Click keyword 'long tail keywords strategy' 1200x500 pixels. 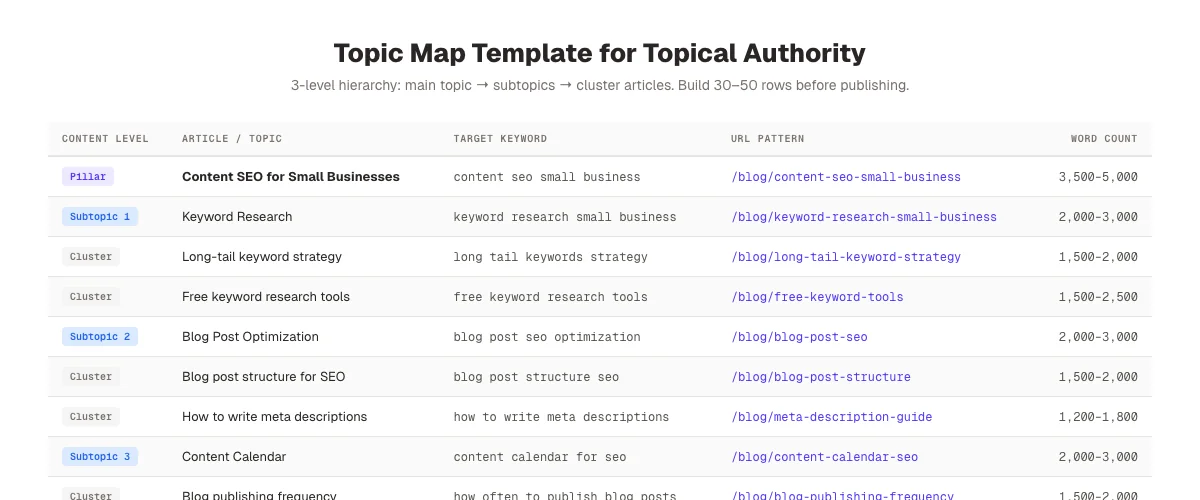pyautogui.click(x=550, y=257)
